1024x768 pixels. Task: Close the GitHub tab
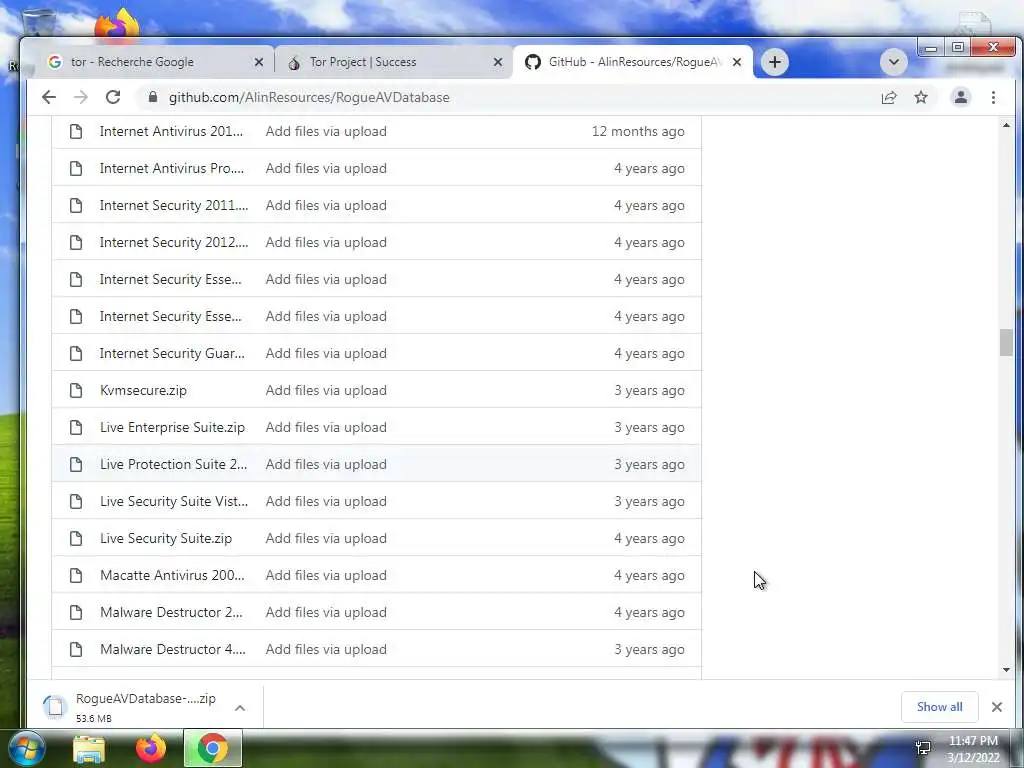pyautogui.click(x=737, y=62)
